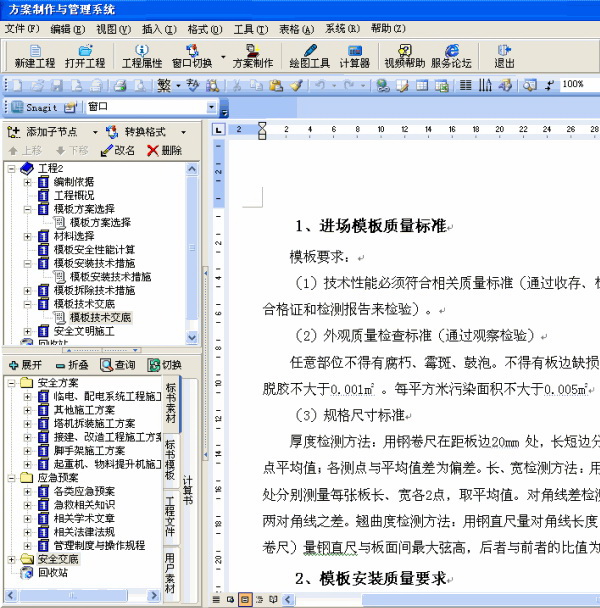
Task: Collapse the 模板方案选择 tree node
Action: (x=27, y=209)
